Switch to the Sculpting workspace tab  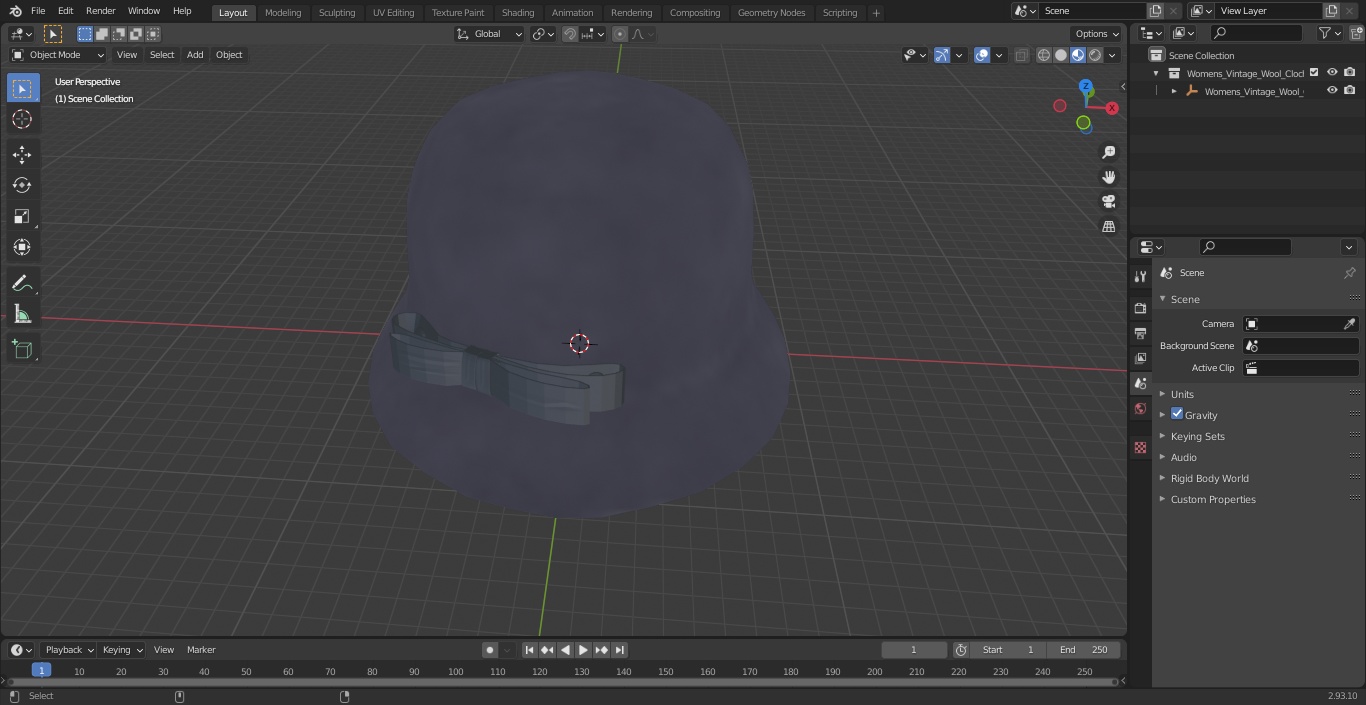click(x=337, y=13)
